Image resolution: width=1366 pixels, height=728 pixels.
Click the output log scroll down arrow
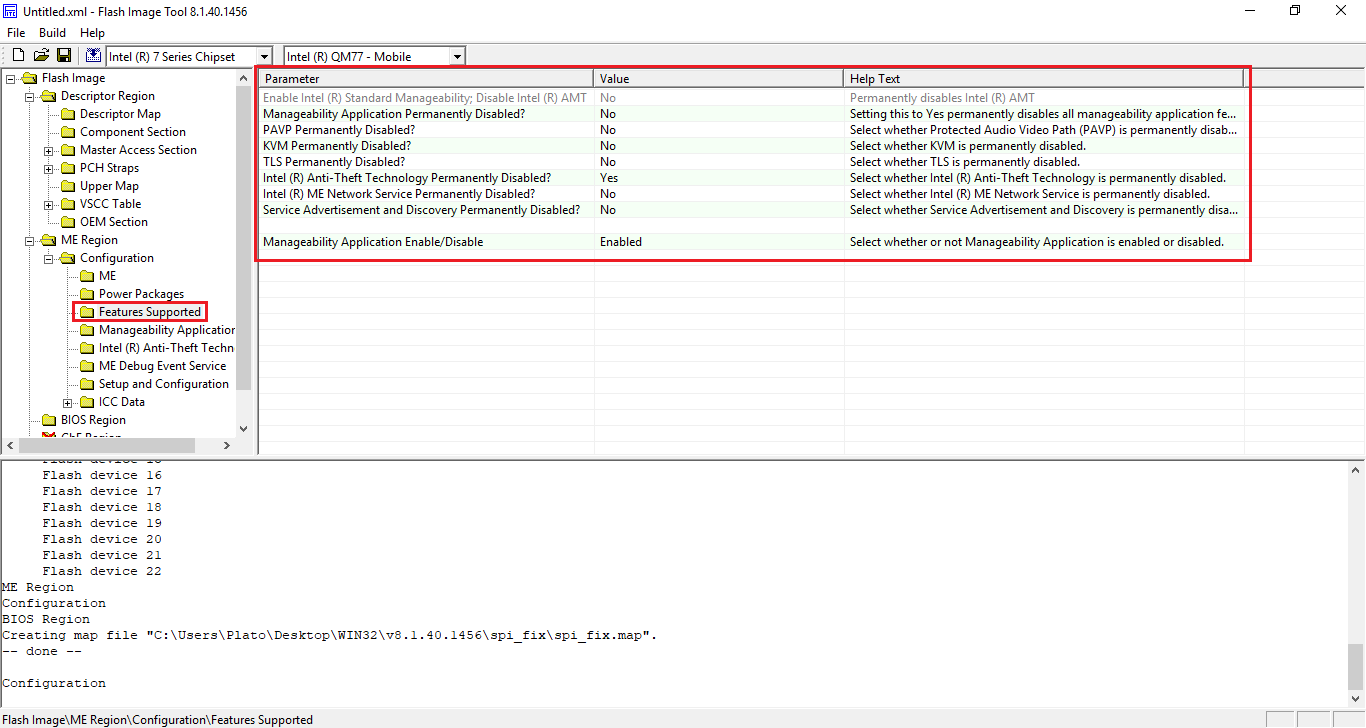click(1356, 699)
